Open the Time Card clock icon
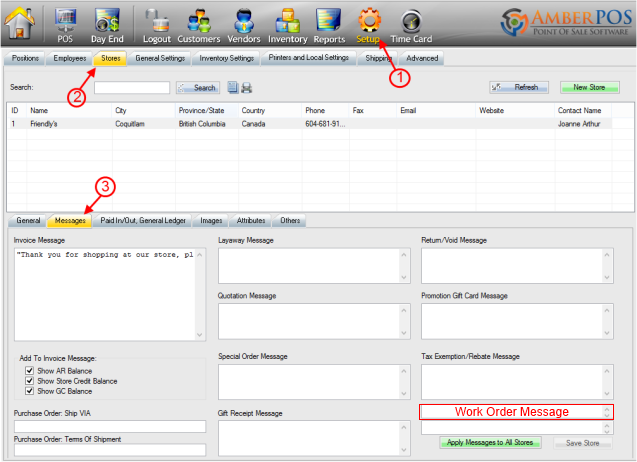Image resolution: width=637 pixels, height=462 pixels. point(411,25)
